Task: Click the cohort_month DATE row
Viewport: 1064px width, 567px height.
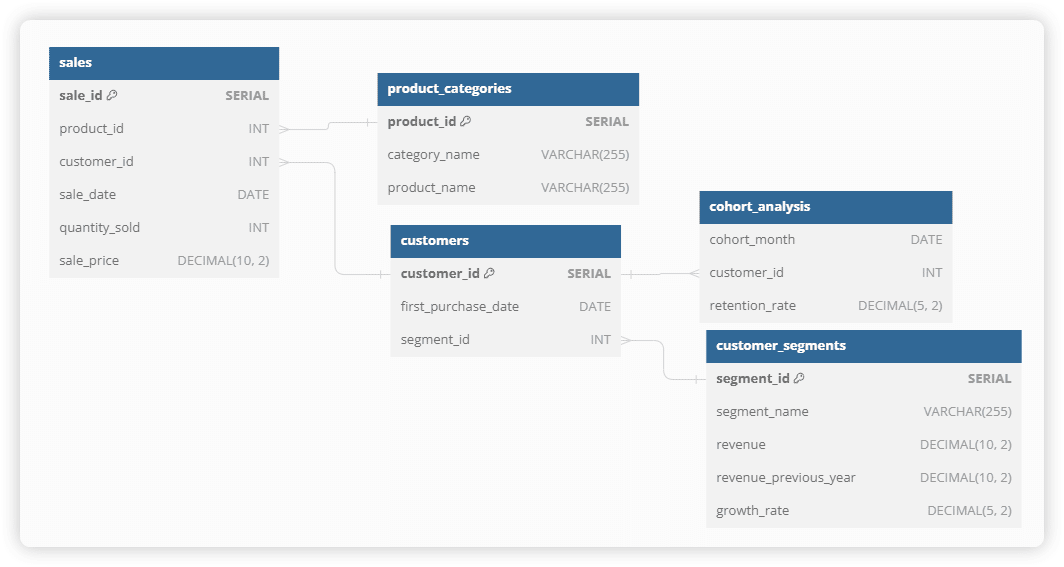Action: click(826, 239)
